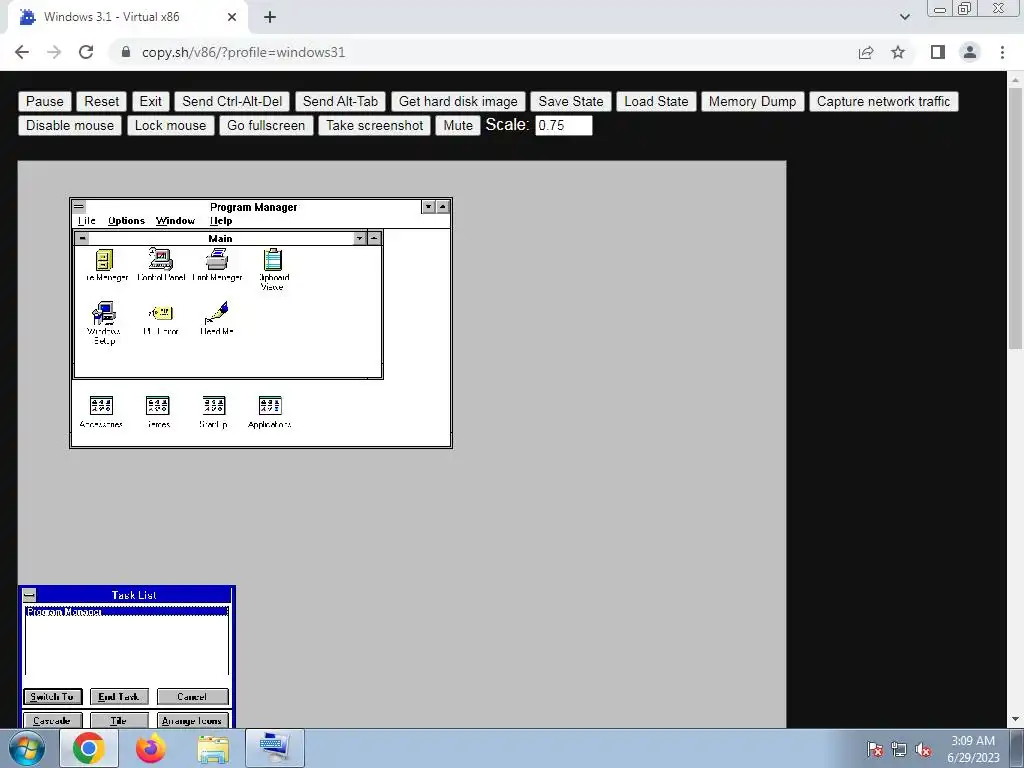Open Program Manager Help menu

click(x=221, y=221)
